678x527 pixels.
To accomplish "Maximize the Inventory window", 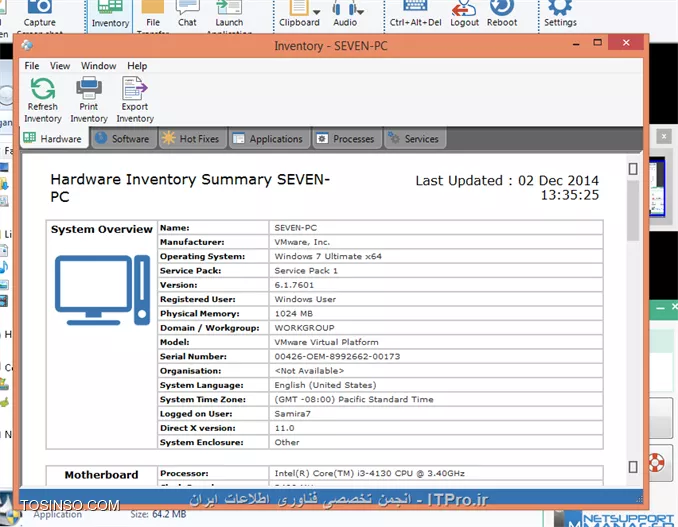I will [x=597, y=42].
